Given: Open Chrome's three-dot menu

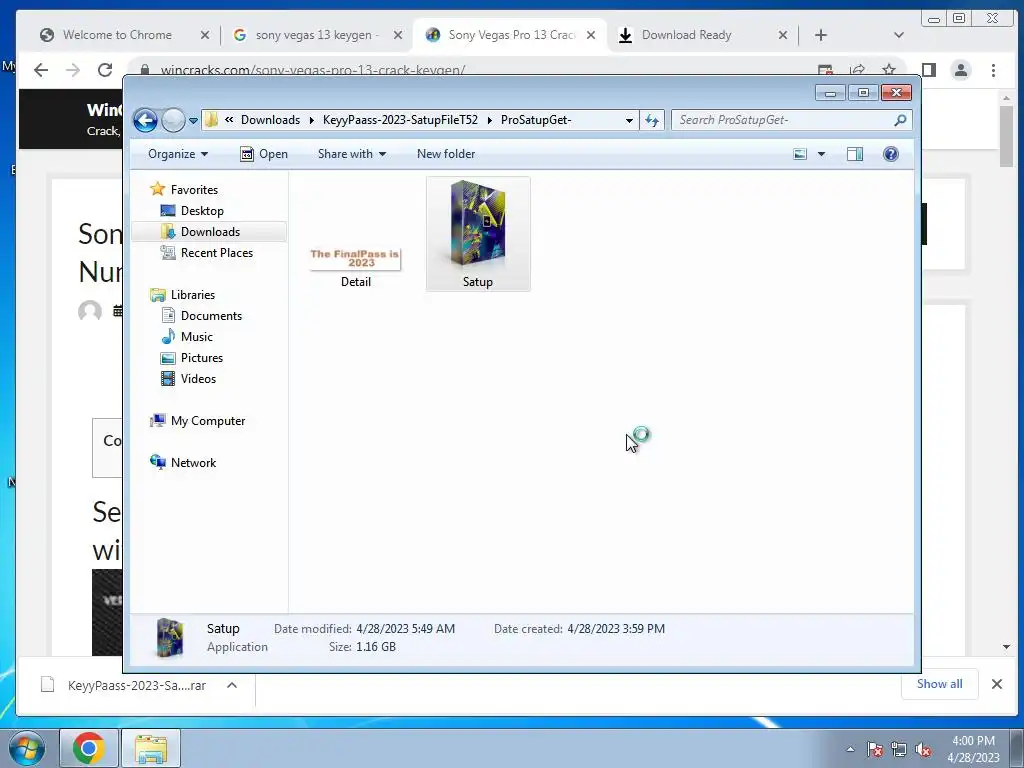Looking at the screenshot, I should point(993,70).
